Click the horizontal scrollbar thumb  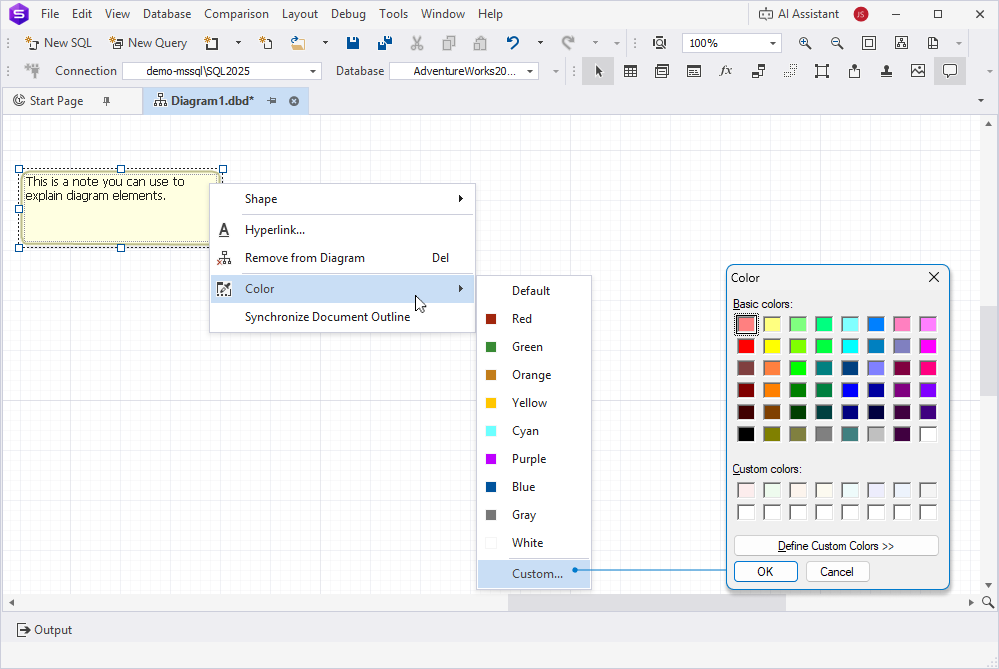(647, 602)
